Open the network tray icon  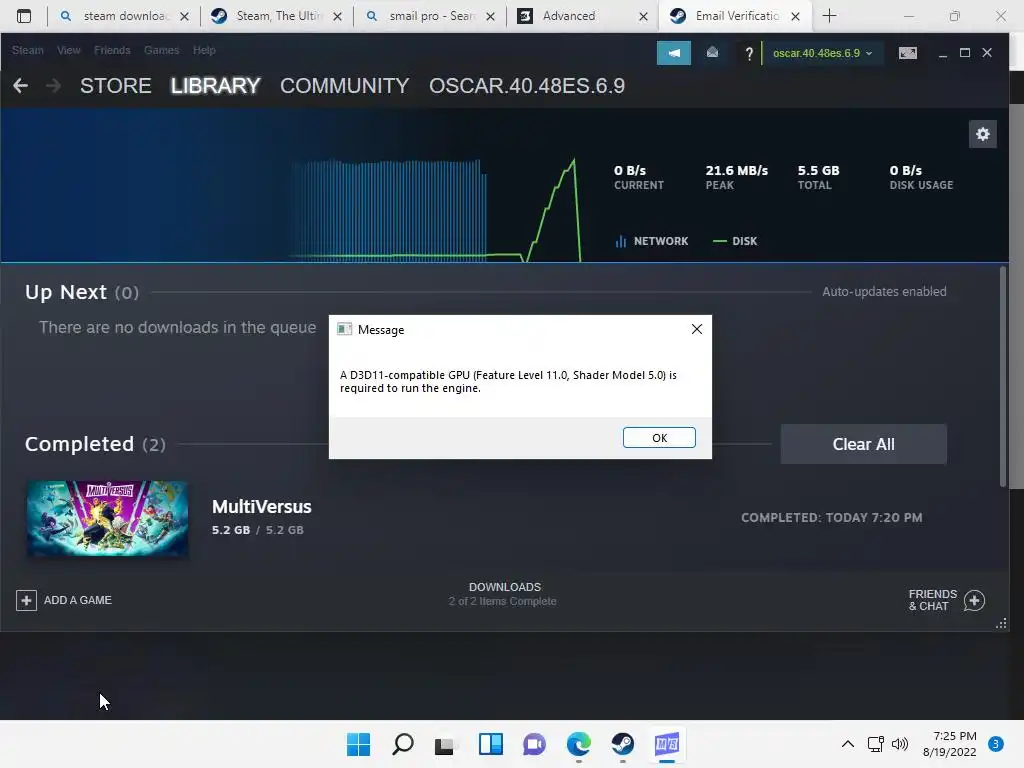point(876,744)
